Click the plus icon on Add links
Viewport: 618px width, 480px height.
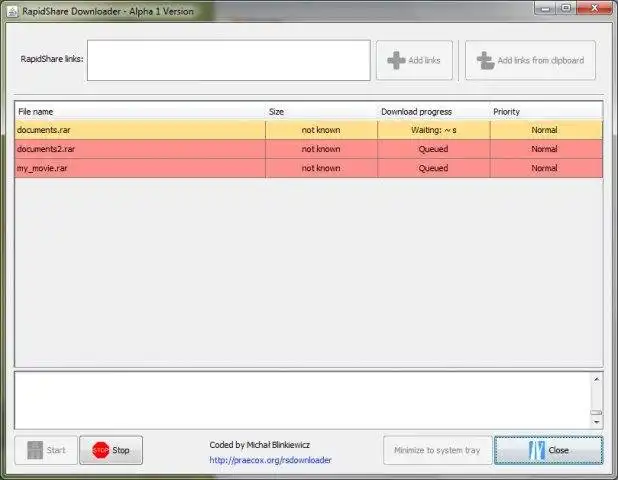click(396, 60)
